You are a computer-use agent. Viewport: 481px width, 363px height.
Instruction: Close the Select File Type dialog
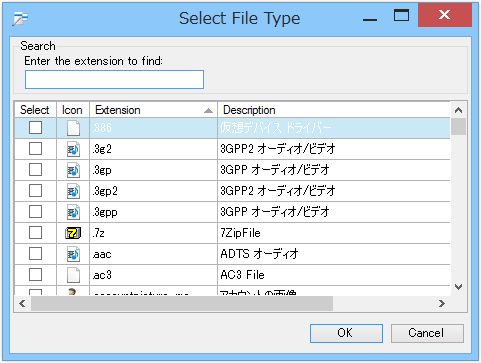[445, 15]
